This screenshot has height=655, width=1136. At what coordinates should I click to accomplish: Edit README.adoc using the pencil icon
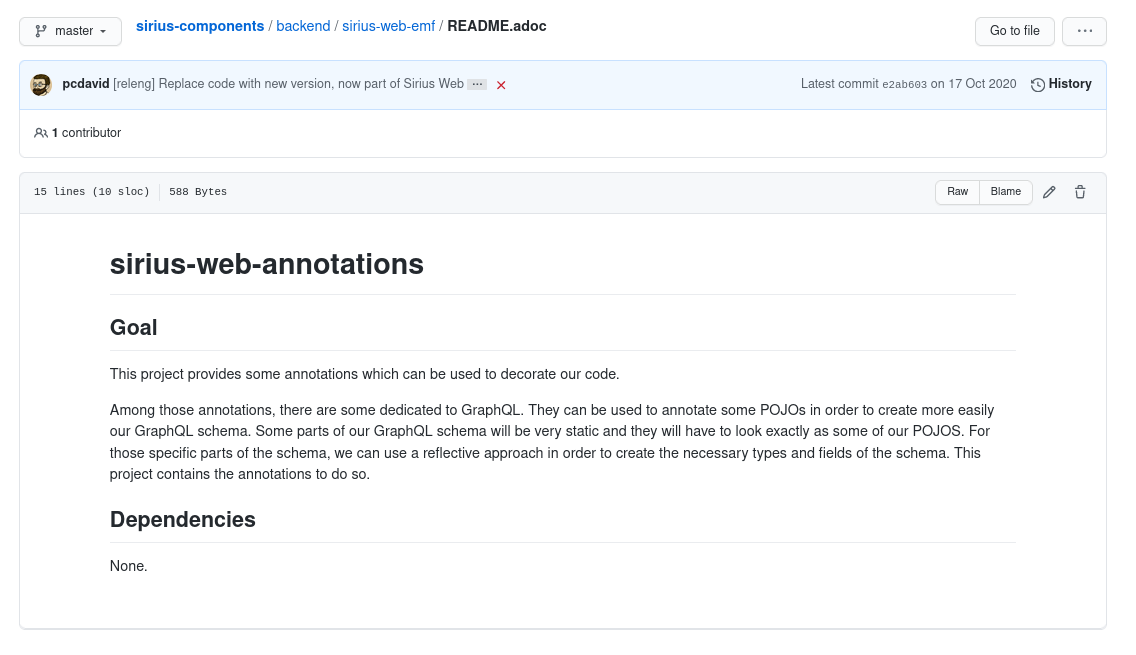[1048, 192]
